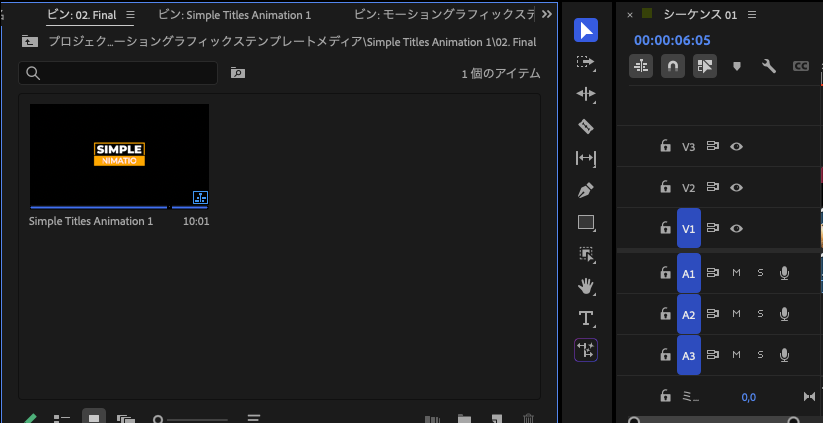Select the Ripple Edit tool

[x=586, y=94]
